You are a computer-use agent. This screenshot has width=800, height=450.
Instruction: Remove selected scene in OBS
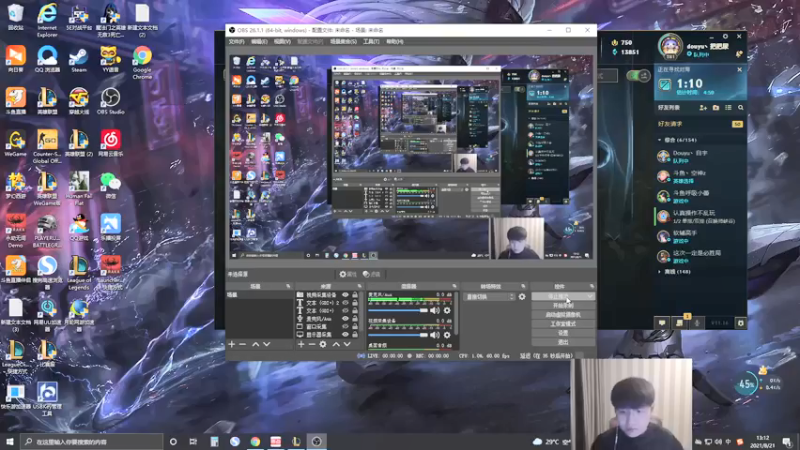(243, 344)
